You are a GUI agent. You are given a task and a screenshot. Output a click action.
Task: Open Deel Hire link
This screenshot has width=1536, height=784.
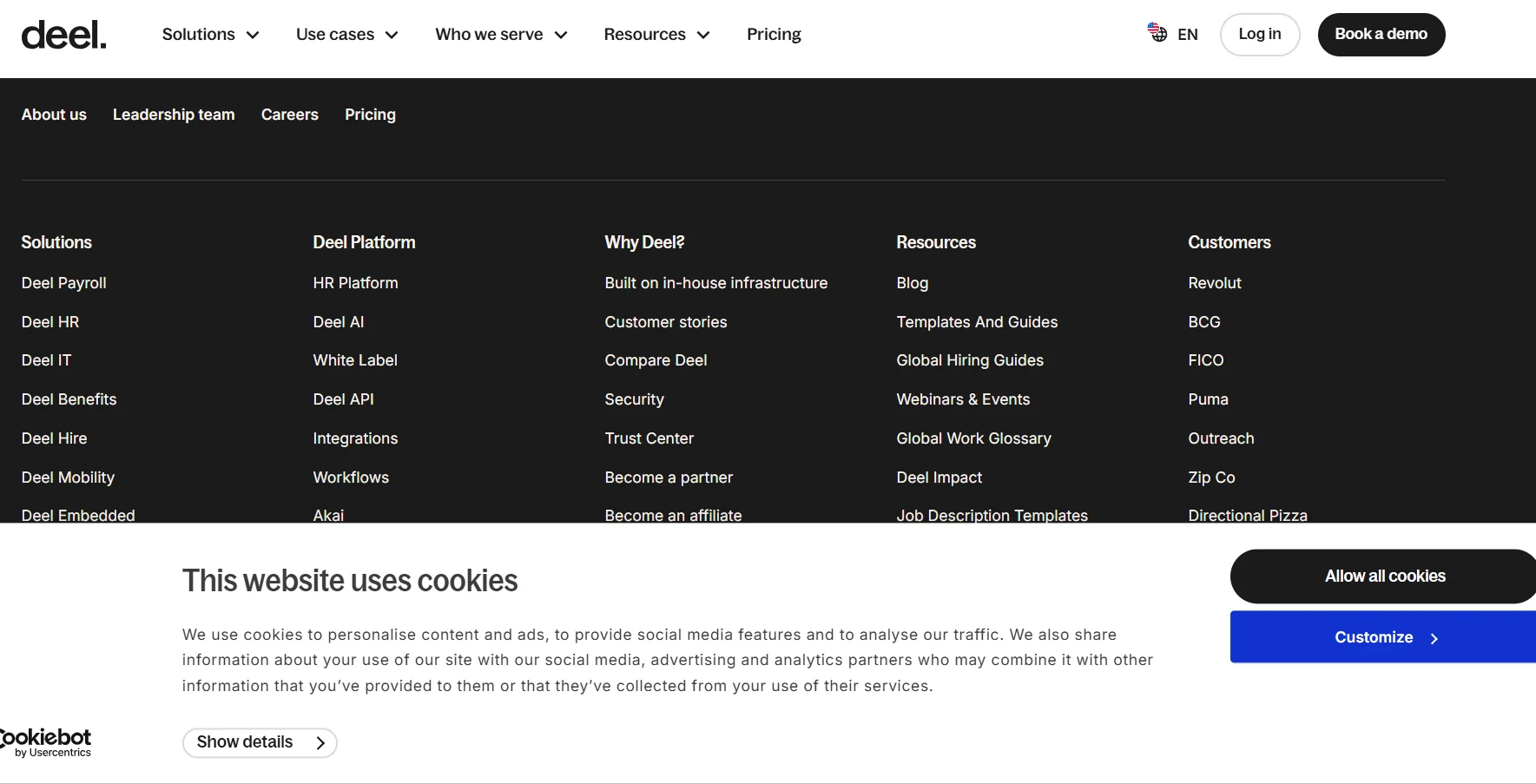coord(55,438)
